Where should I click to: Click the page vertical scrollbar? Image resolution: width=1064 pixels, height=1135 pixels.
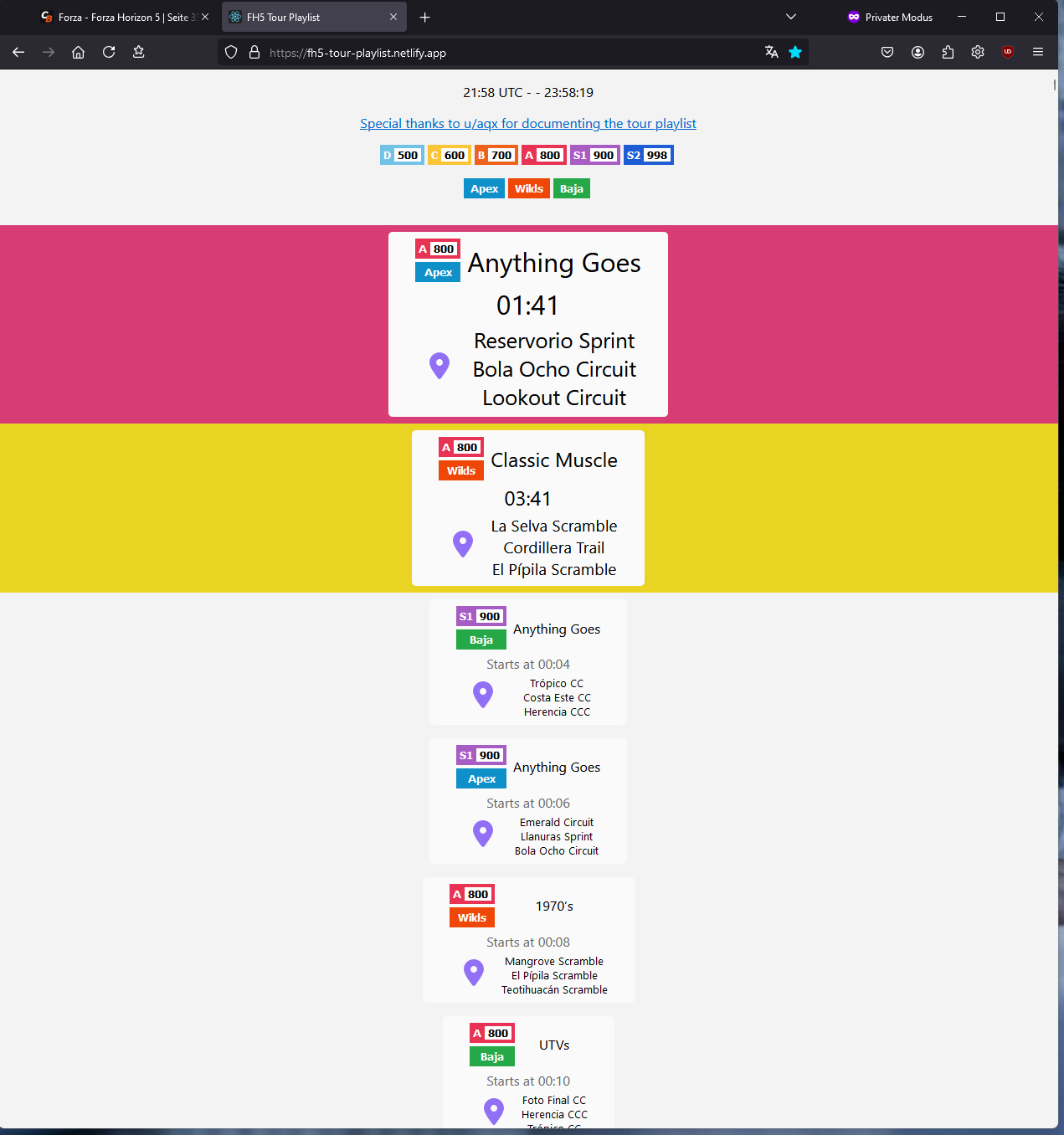(1055, 85)
